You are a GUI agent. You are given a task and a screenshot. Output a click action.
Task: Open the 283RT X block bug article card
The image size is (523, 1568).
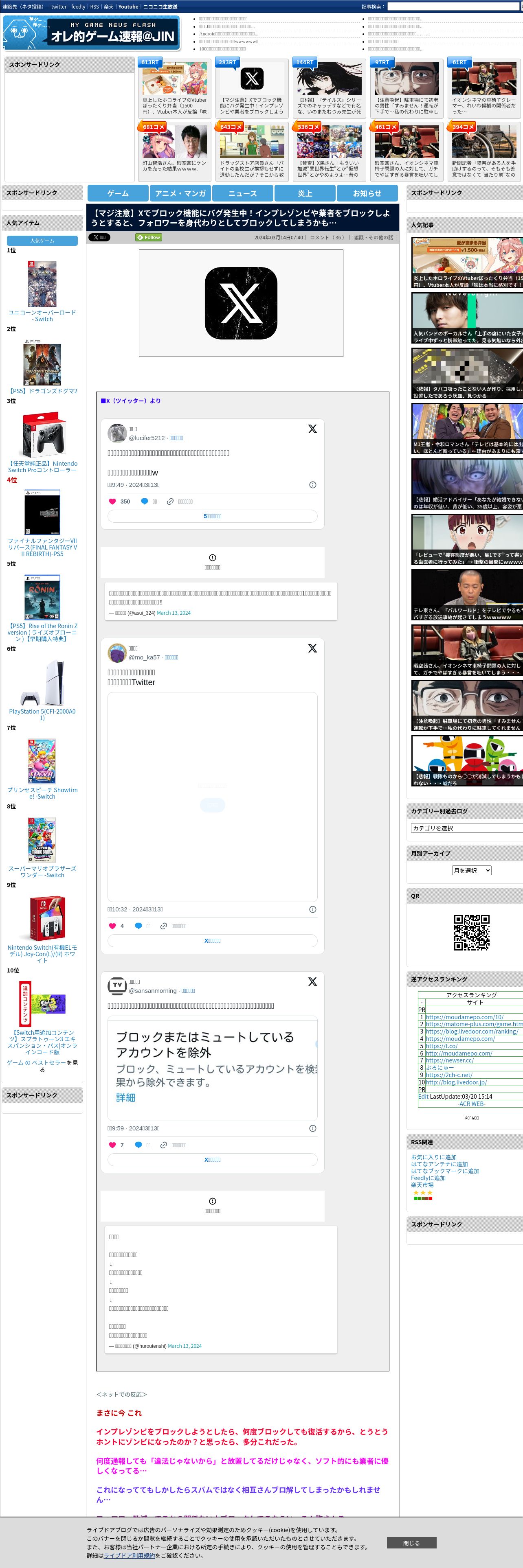tap(251, 88)
